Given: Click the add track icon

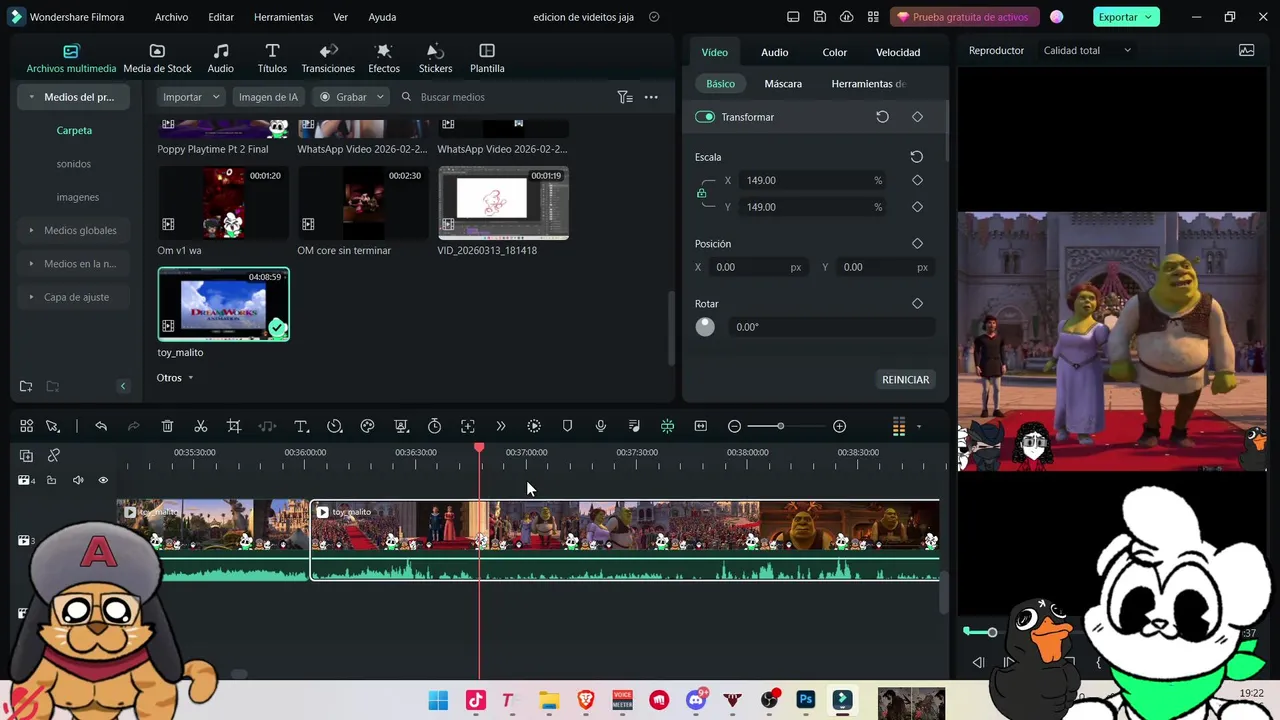Looking at the screenshot, I should [27, 455].
